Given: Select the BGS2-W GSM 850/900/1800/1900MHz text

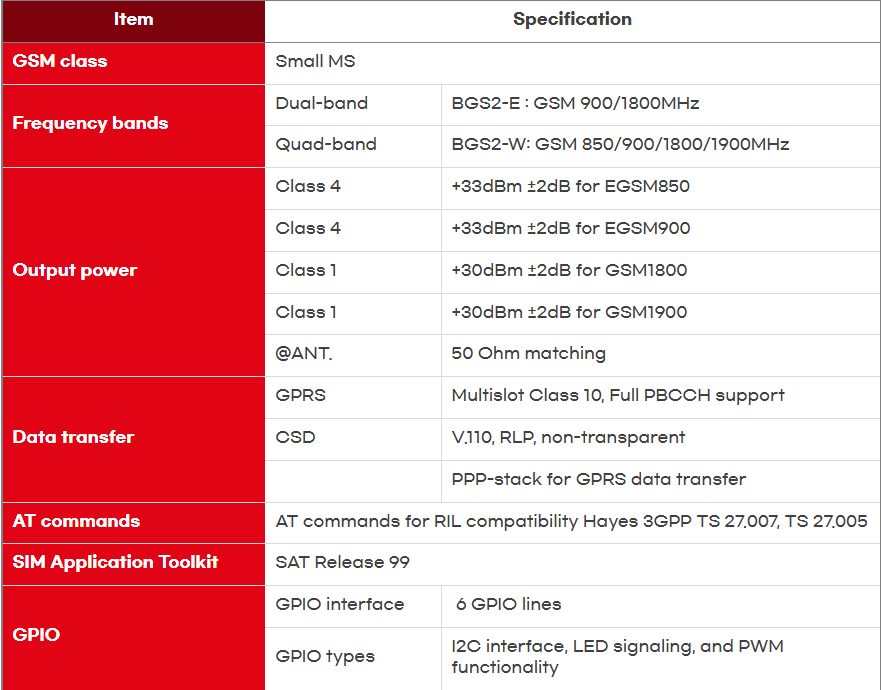Looking at the screenshot, I should tap(620, 145).
